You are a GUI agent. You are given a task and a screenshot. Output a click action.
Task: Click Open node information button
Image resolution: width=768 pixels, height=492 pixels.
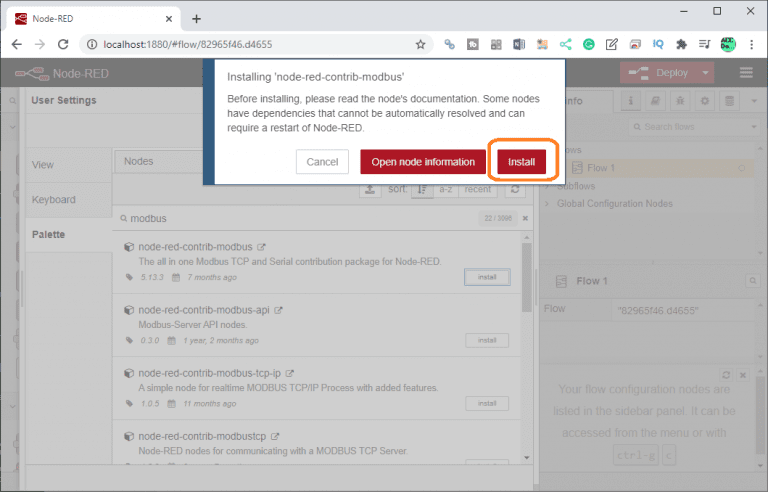(x=422, y=162)
